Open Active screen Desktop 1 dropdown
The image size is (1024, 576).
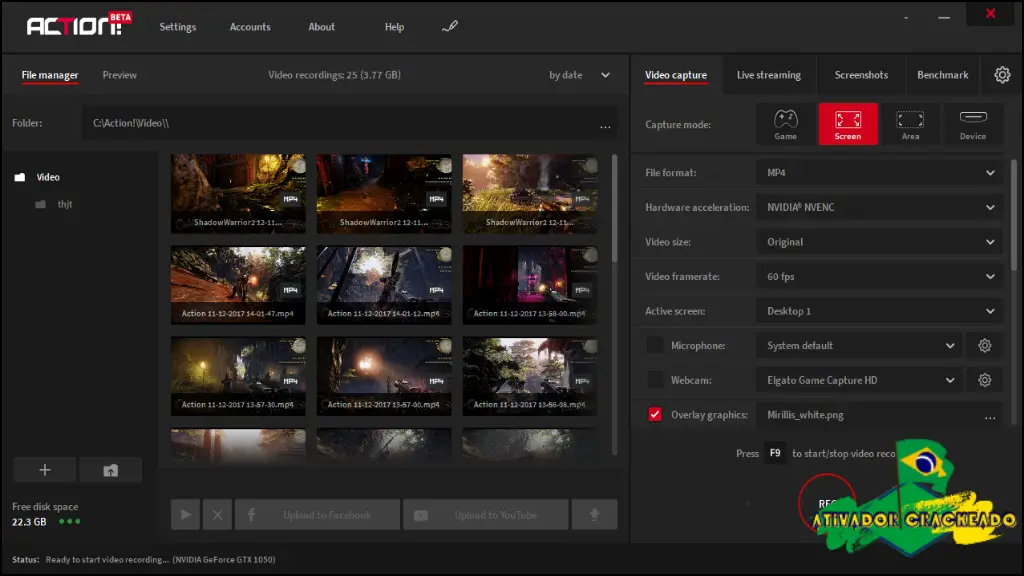coord(880,311)
